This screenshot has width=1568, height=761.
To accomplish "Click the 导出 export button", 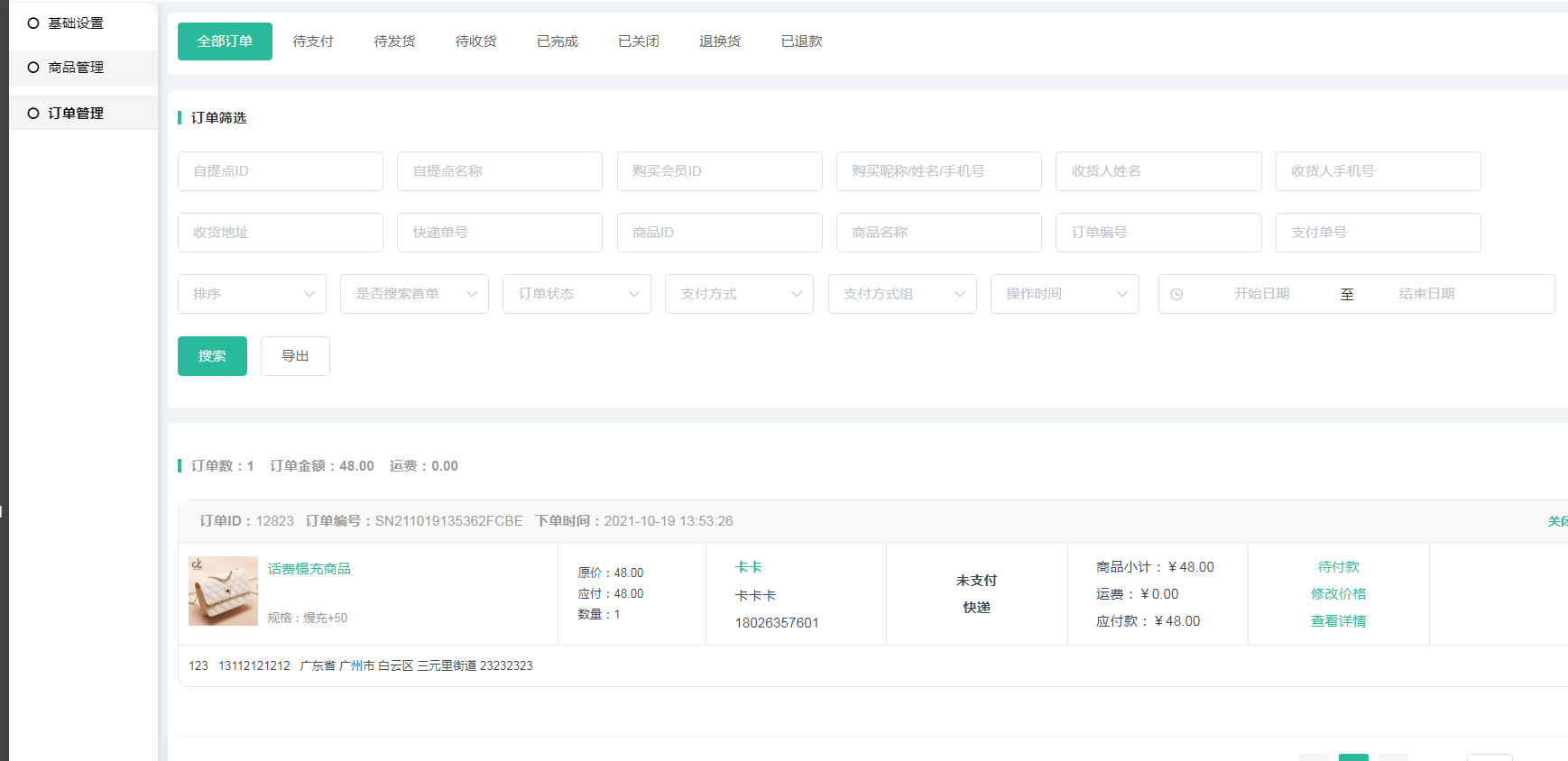I will point(295,356).
